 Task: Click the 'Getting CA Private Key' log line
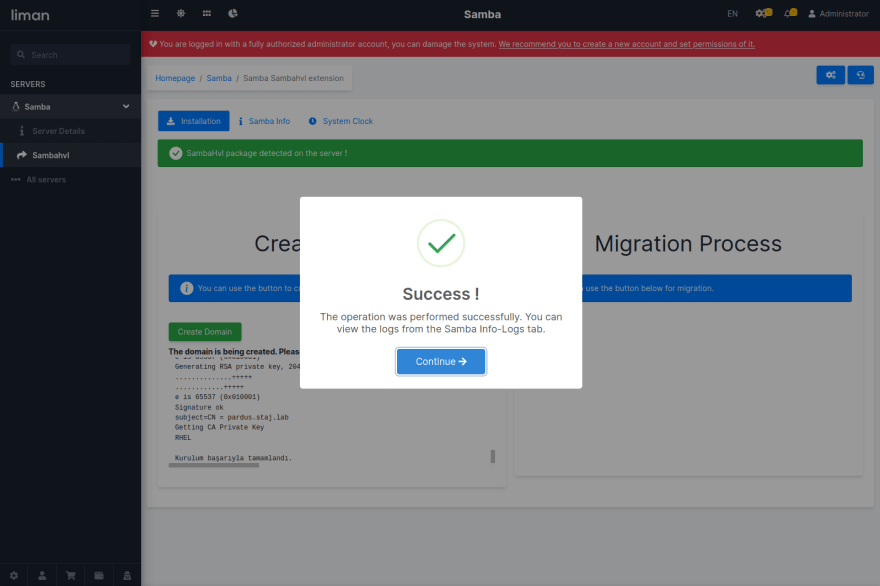point(219,428)
